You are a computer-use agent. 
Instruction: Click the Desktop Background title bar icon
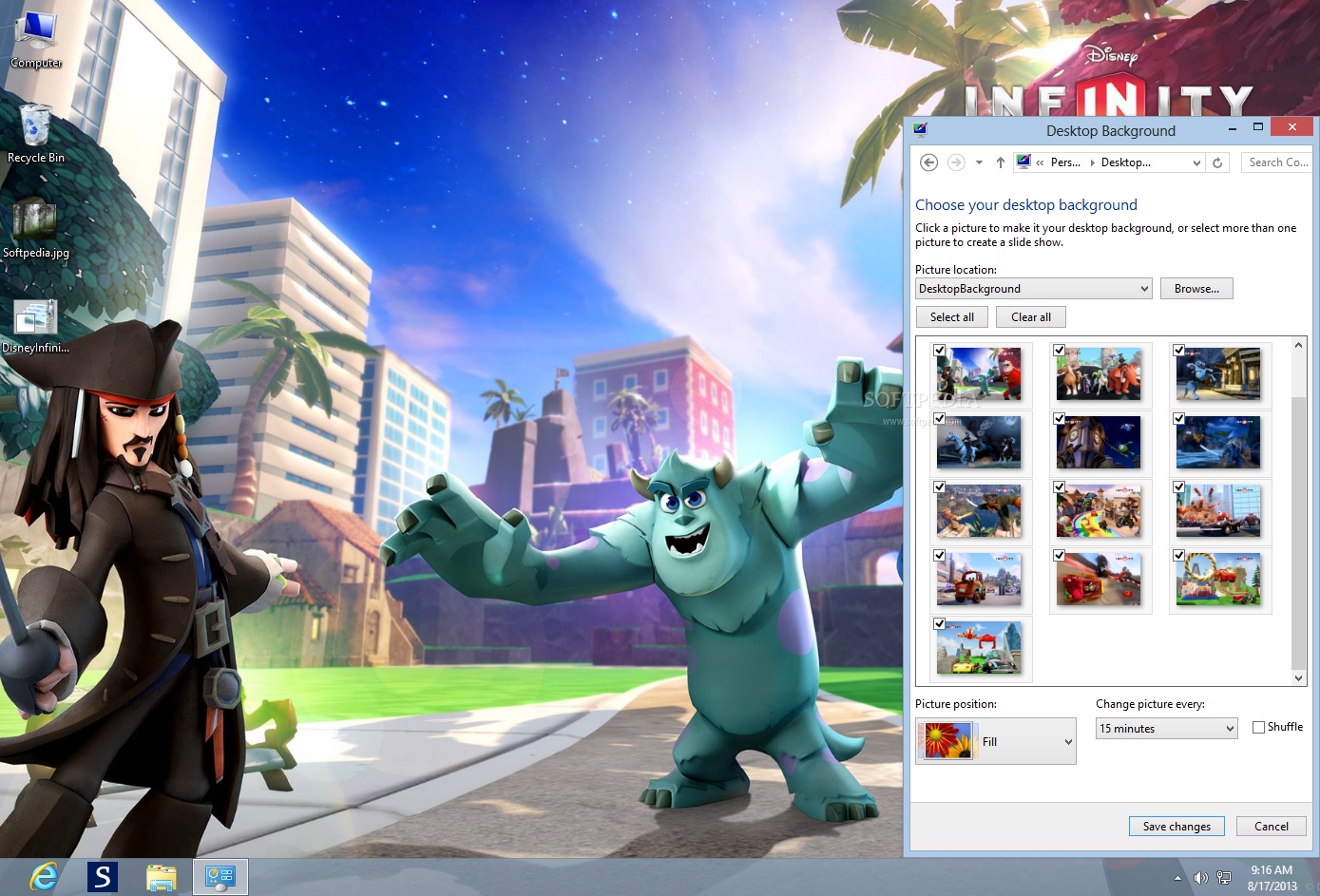[x=920, y=130]
